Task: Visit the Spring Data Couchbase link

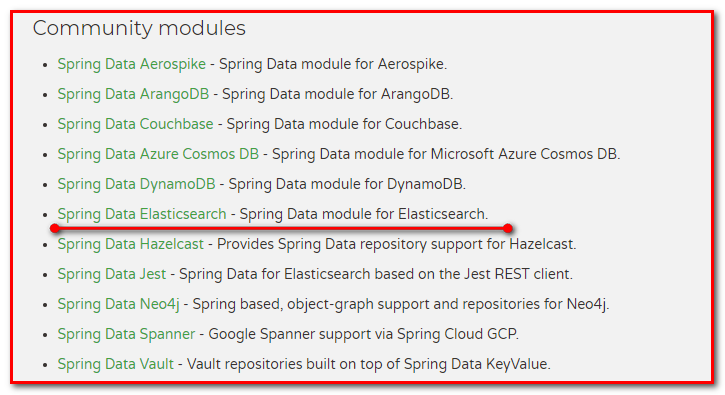Action: coord(135,124)
